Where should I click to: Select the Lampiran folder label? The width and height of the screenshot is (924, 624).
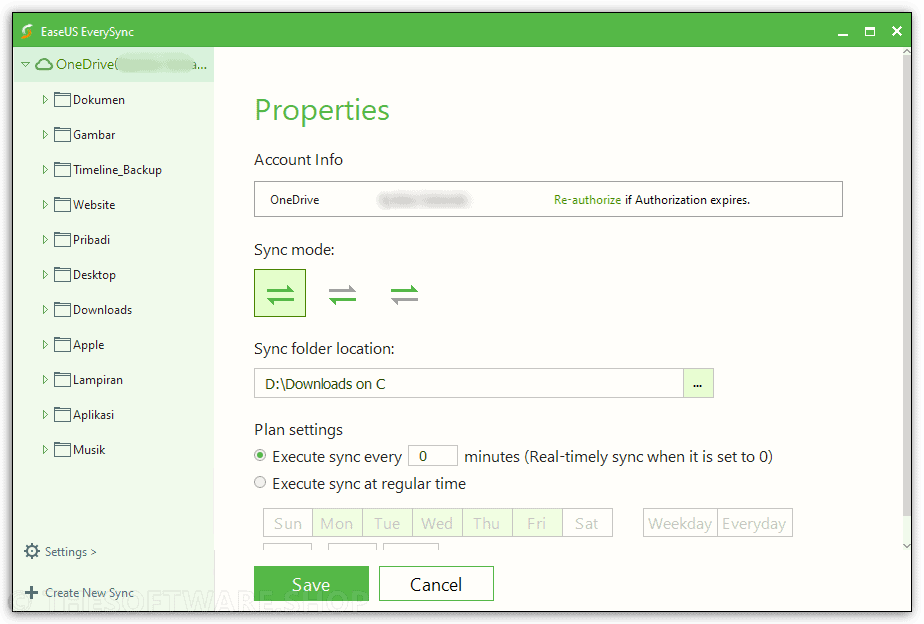click(98, 379)
